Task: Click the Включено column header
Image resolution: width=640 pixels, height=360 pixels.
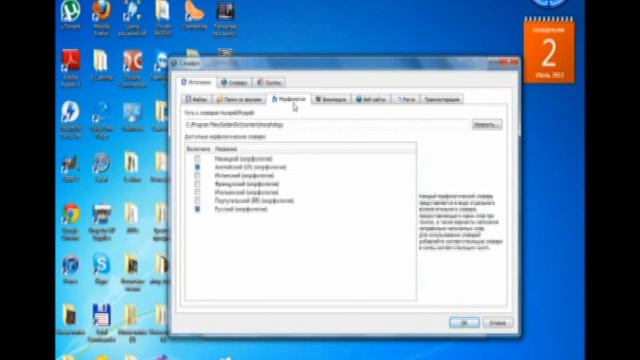Action: click(x=198, y=149)
